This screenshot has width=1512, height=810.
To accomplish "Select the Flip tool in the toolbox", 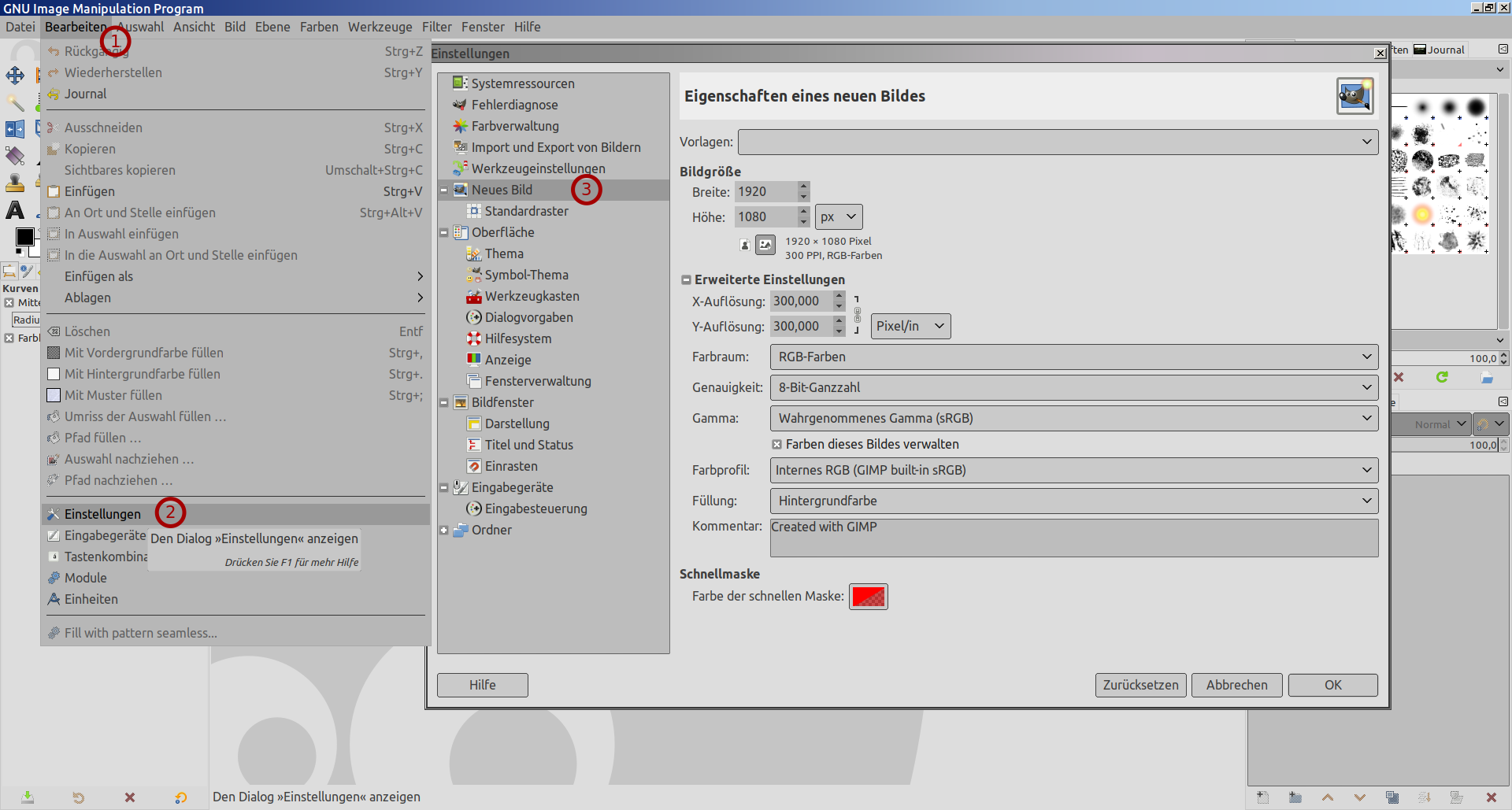I will click(x=15, y=129).
